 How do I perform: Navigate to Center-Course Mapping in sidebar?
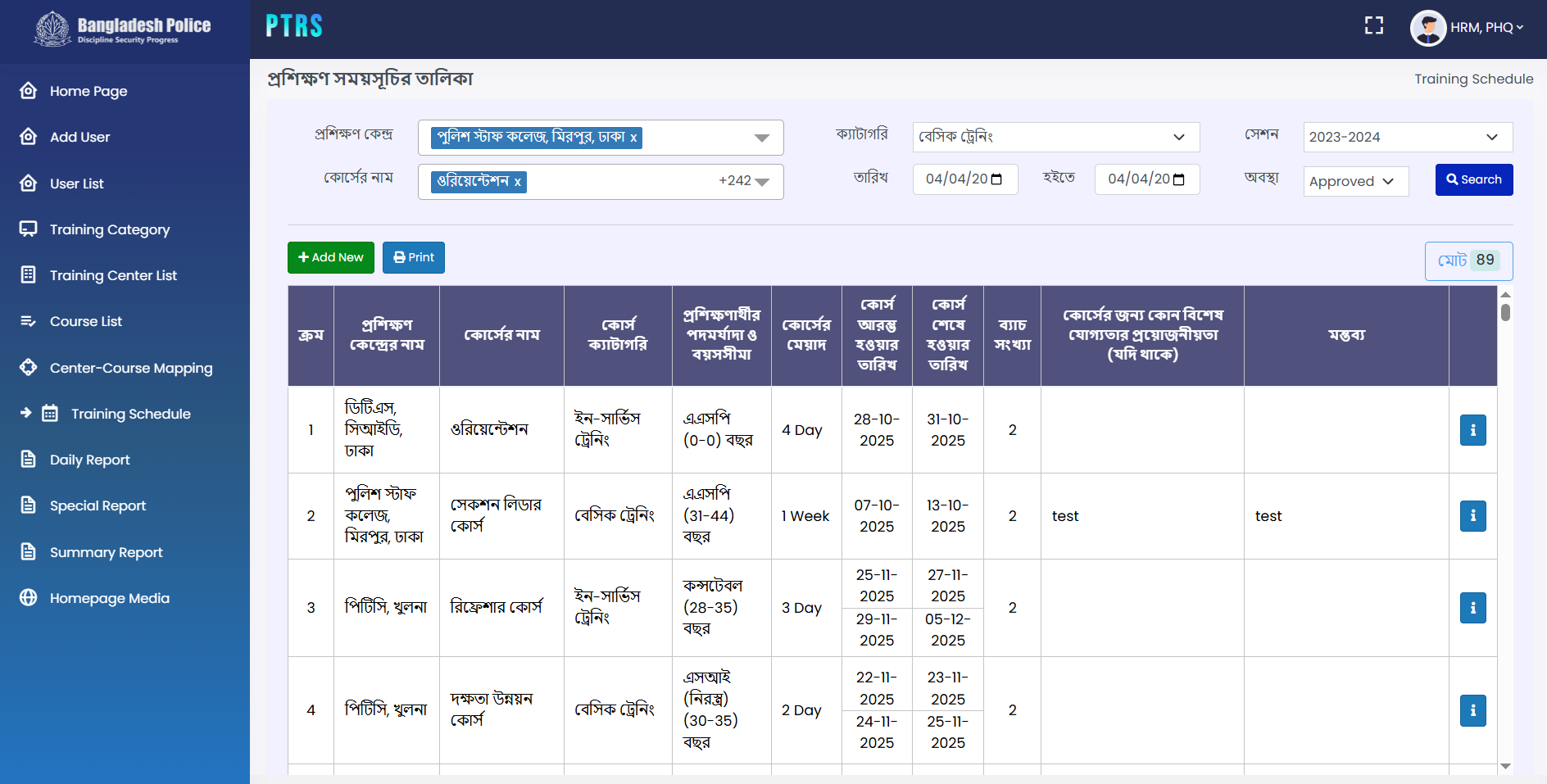point(130,368)
